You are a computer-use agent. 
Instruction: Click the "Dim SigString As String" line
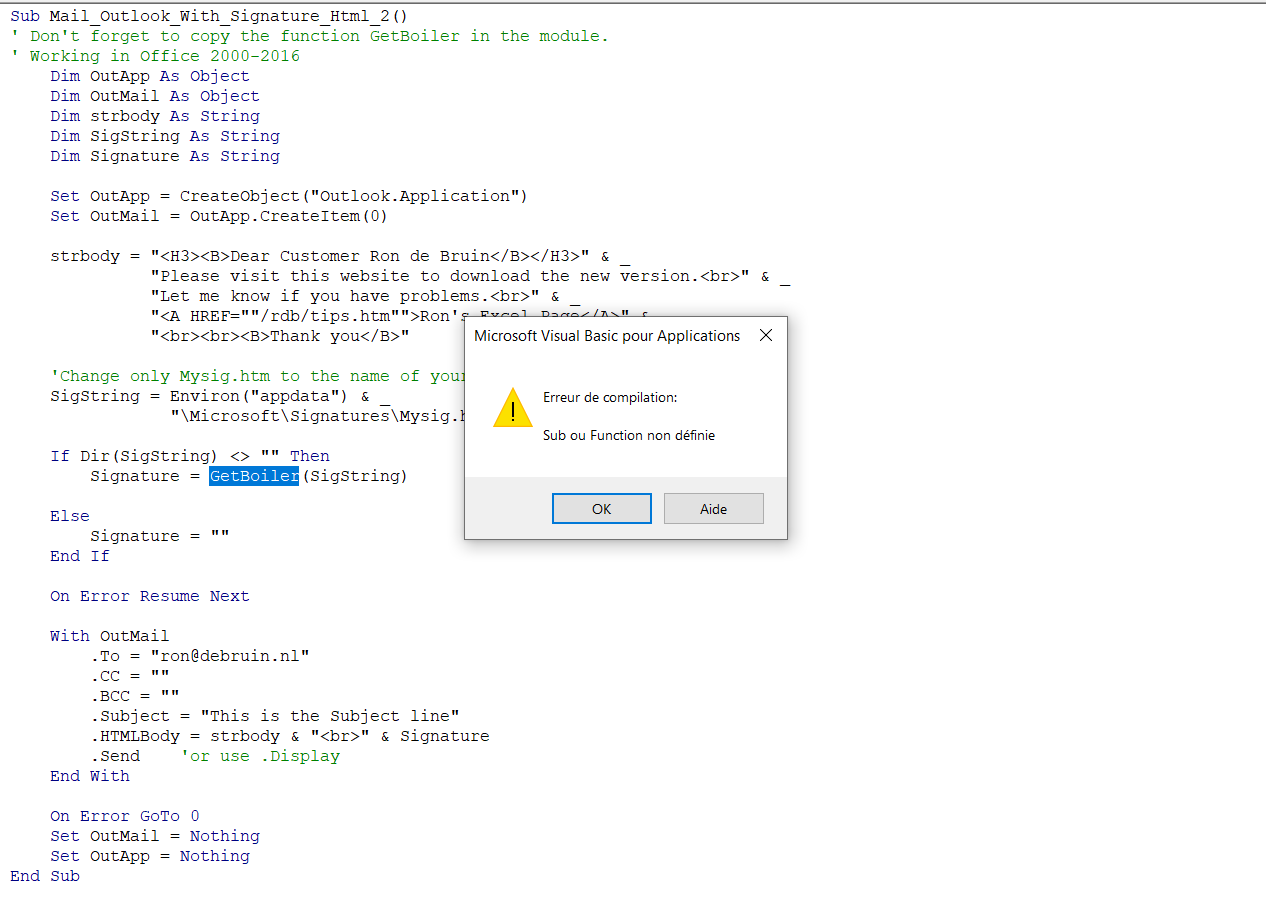[165, 136]
